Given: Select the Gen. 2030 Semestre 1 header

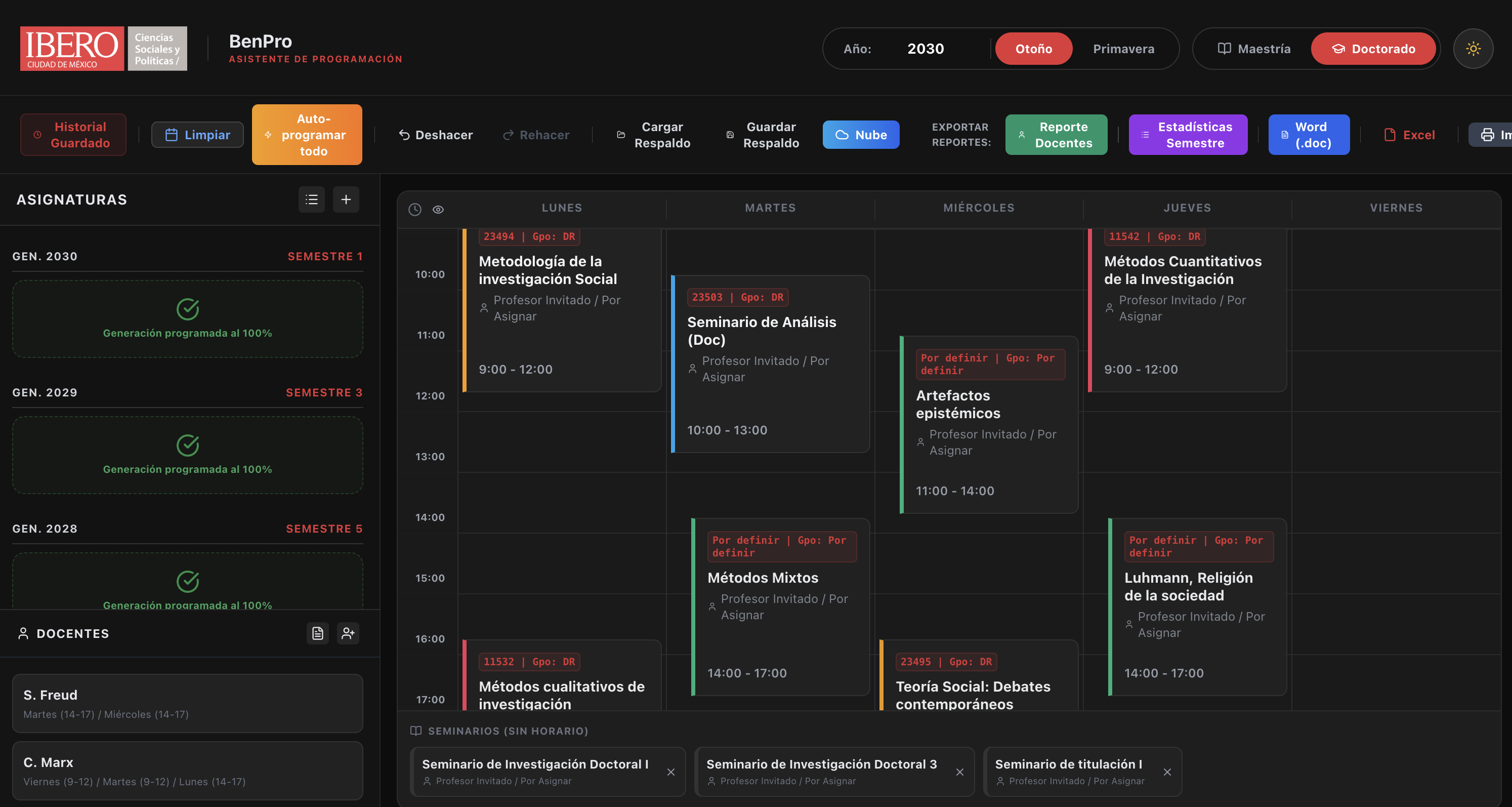Looking at the screenshot, I should coord(187,257).
